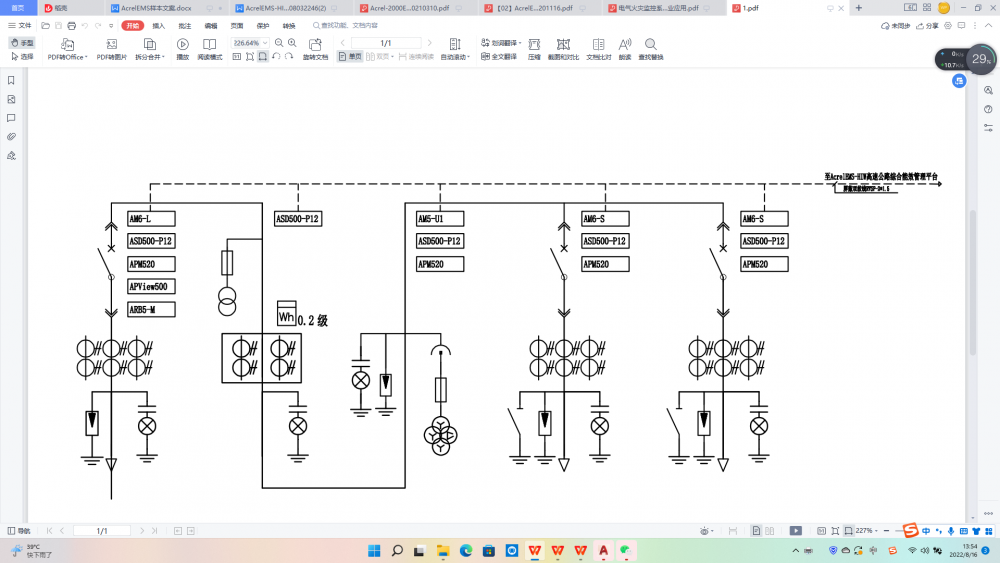Image resolution: width=1000 pixels, height=563 pixels.
Task: Enable single page view (单页)
Action: tap(350, 57)
